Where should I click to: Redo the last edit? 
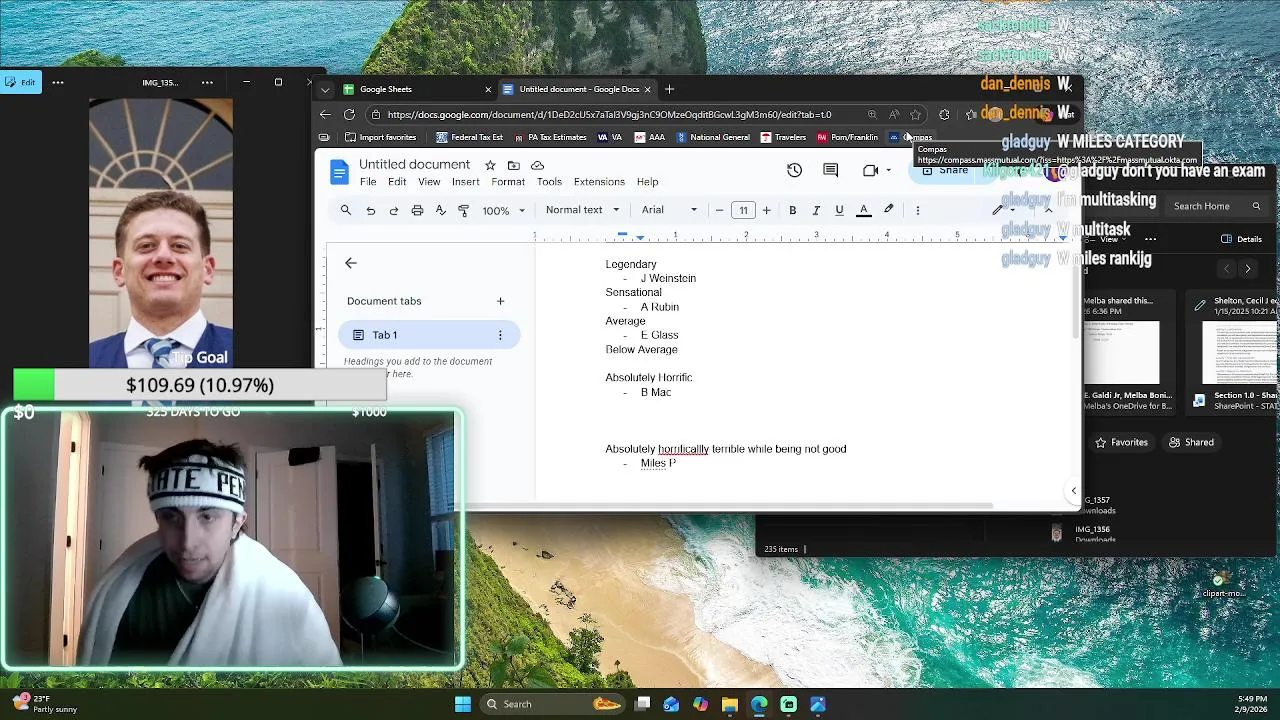pyautogui.click(x=394, y=210)
